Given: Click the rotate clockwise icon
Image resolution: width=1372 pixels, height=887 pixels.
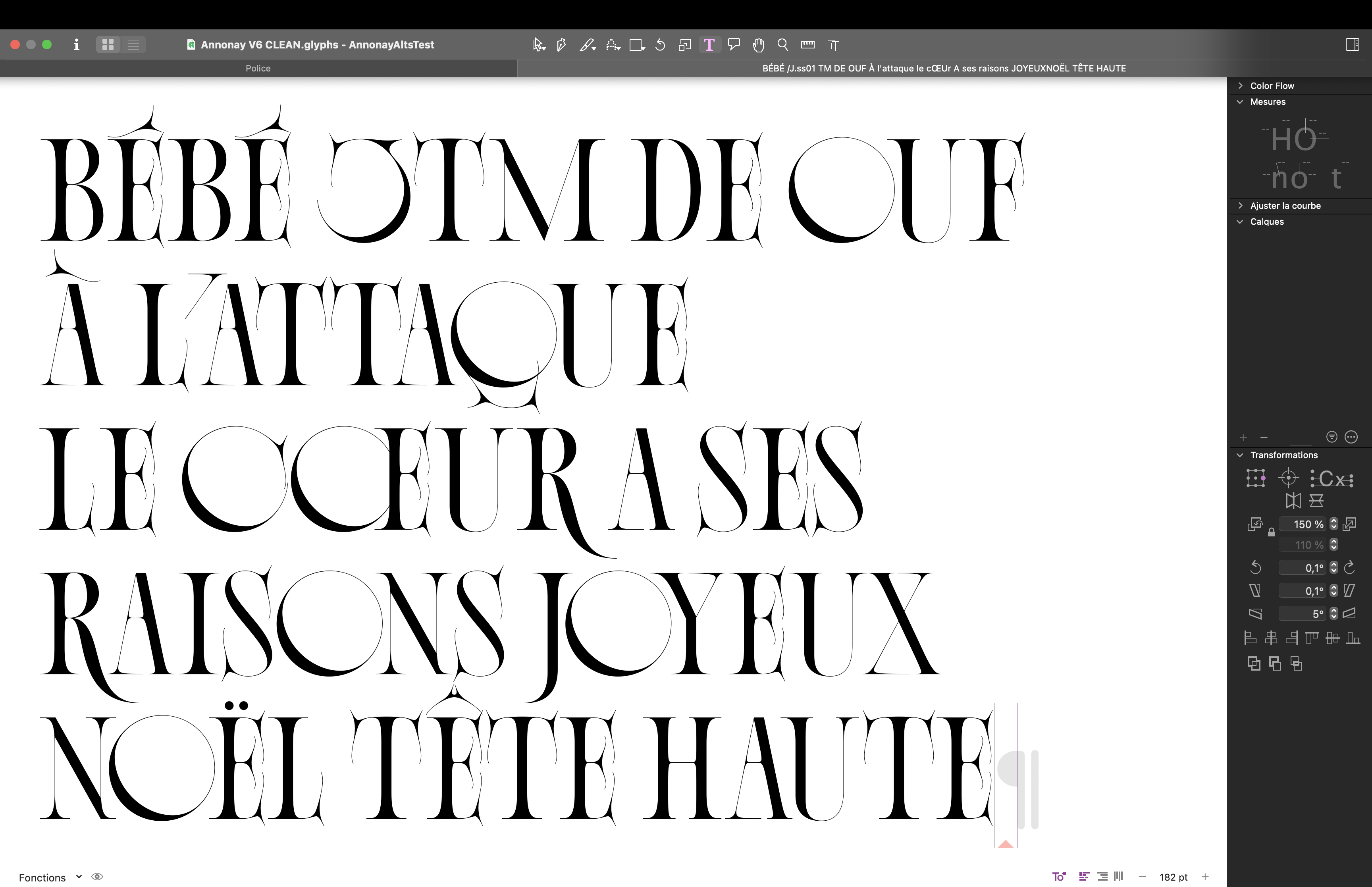Looking at the screenshot, I should (x=1349, y=568).
